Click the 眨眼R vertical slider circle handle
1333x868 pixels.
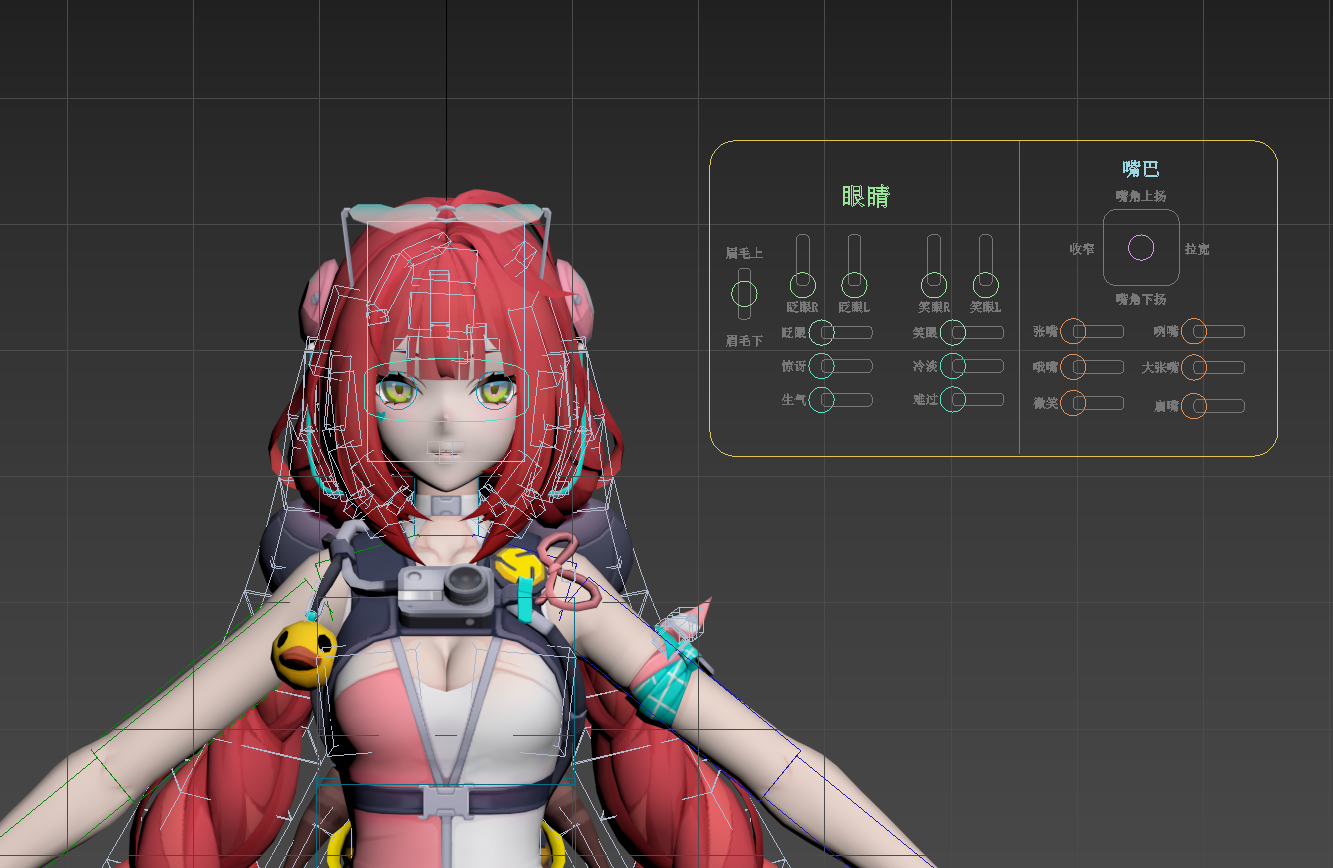coord(802,286)
